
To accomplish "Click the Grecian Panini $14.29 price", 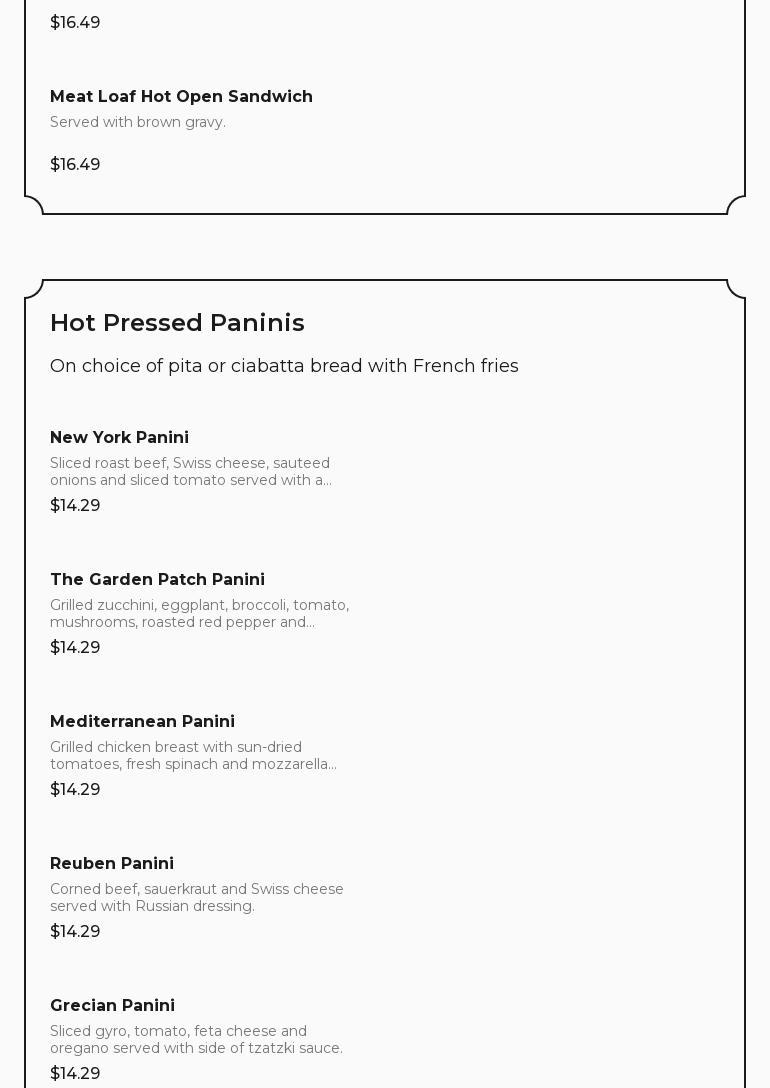I will [x=75, y=1074].
